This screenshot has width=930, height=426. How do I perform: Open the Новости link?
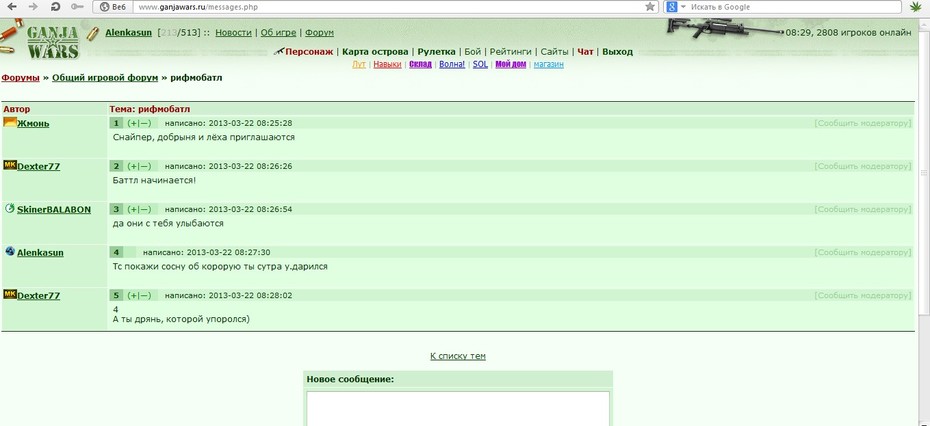(233, 33)
